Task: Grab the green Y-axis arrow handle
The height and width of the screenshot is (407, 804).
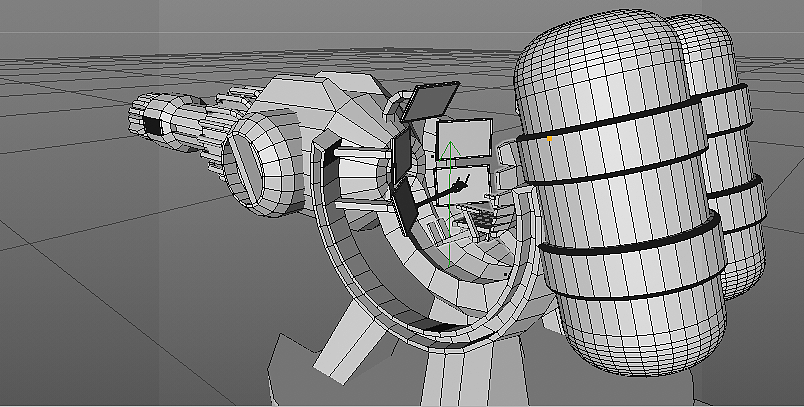Action: 450,148
